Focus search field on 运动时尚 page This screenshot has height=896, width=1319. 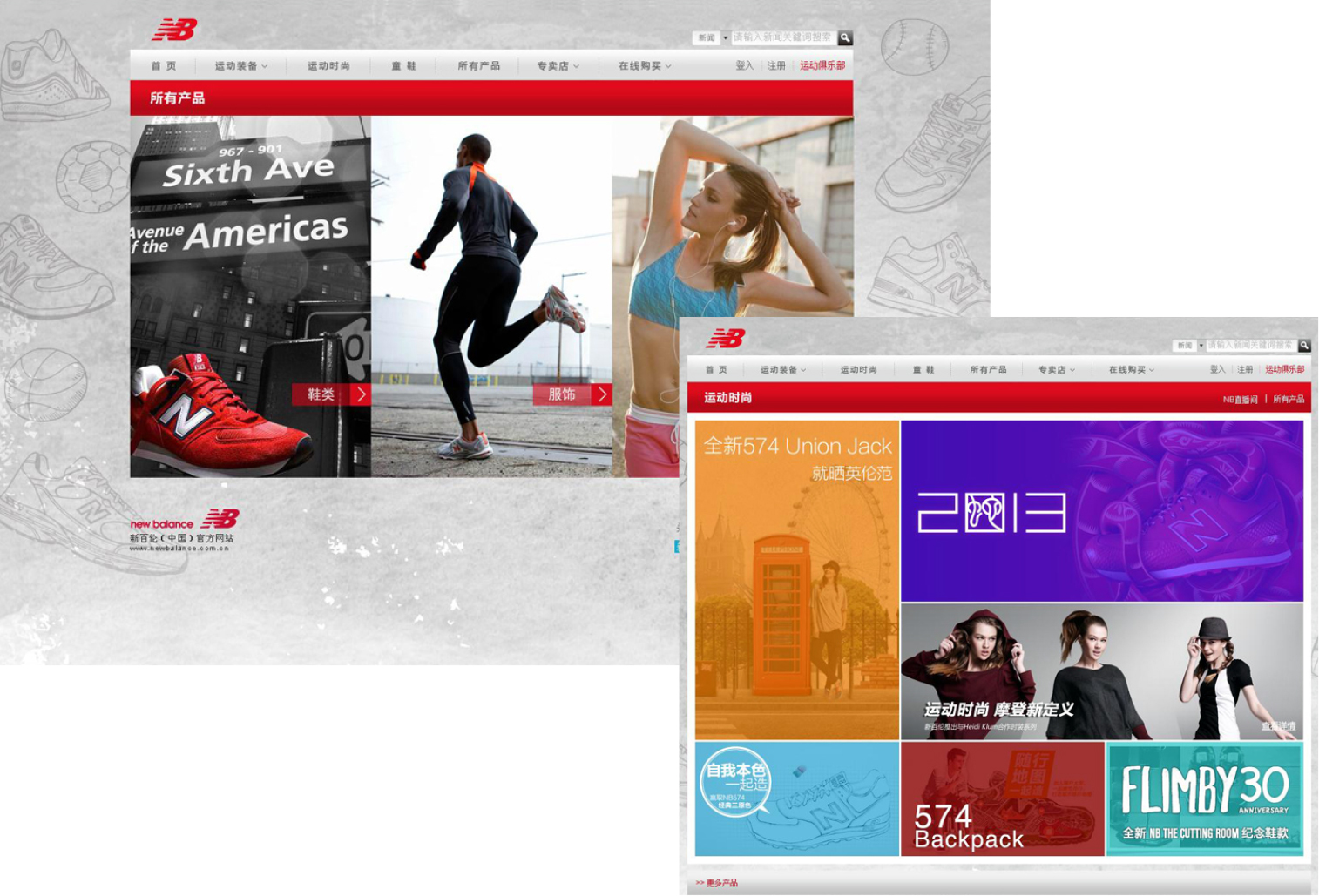pos(1251,346)
